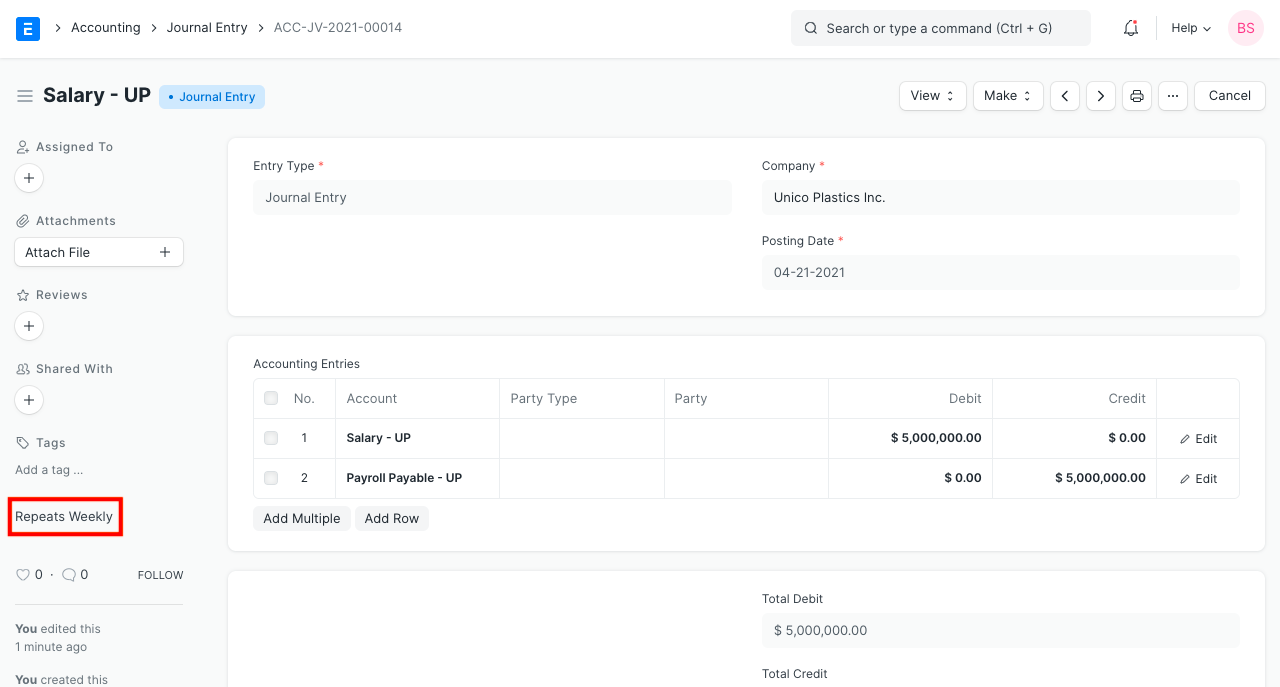Toggle the sidebar hamburger menu icon
Screen dimensions: 1280x687
tap(25, 96)
